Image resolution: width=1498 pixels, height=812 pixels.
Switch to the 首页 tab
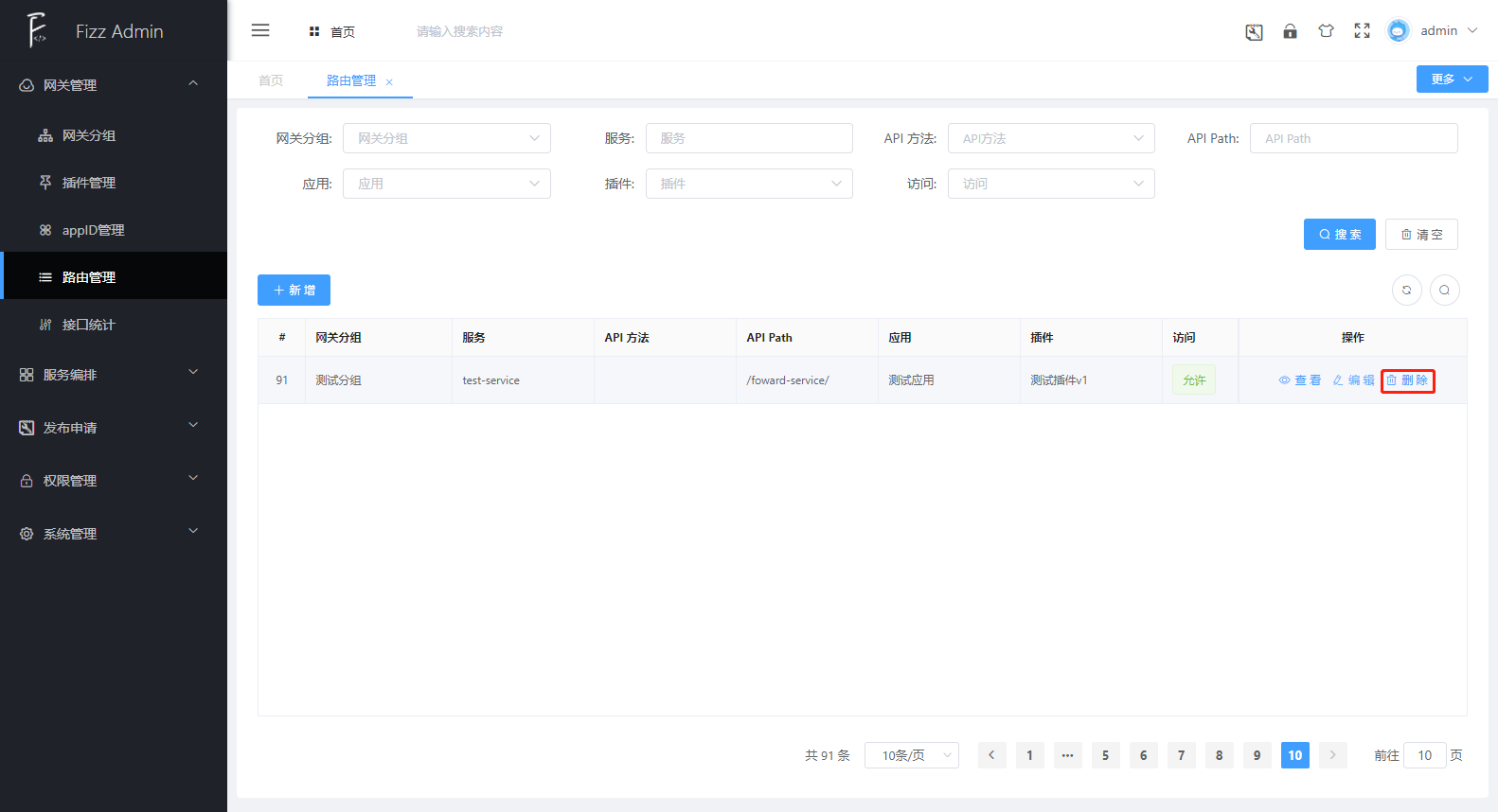click(271, 80)
